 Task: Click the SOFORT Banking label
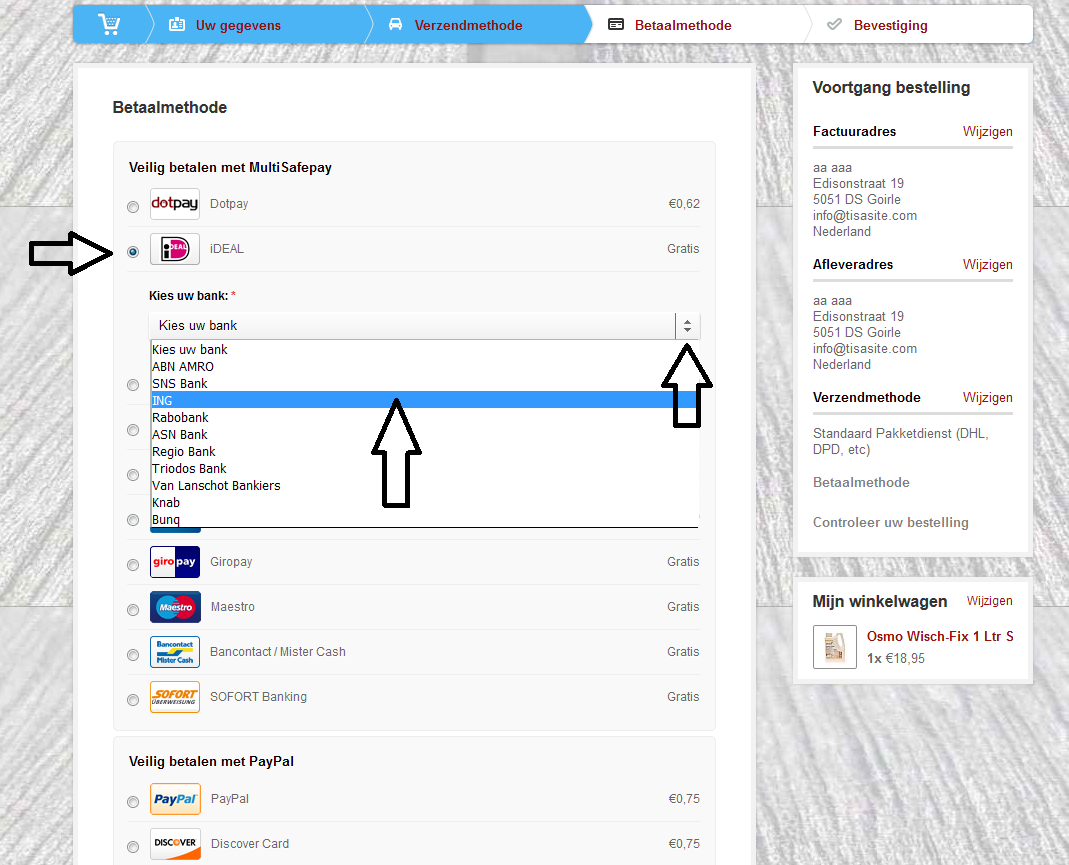pos(258,697)
